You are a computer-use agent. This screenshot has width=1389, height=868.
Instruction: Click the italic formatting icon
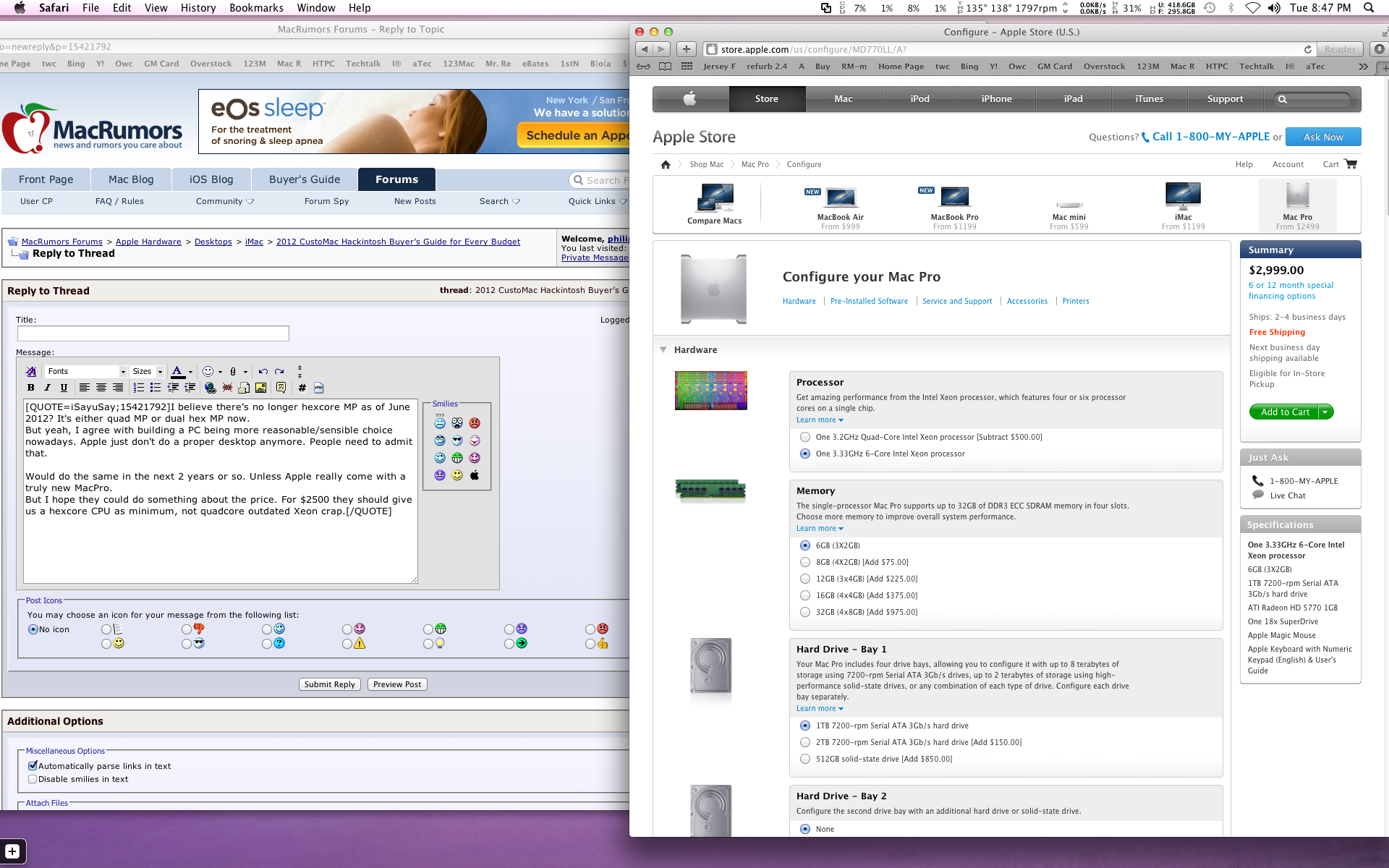click(x=47, y=388)
